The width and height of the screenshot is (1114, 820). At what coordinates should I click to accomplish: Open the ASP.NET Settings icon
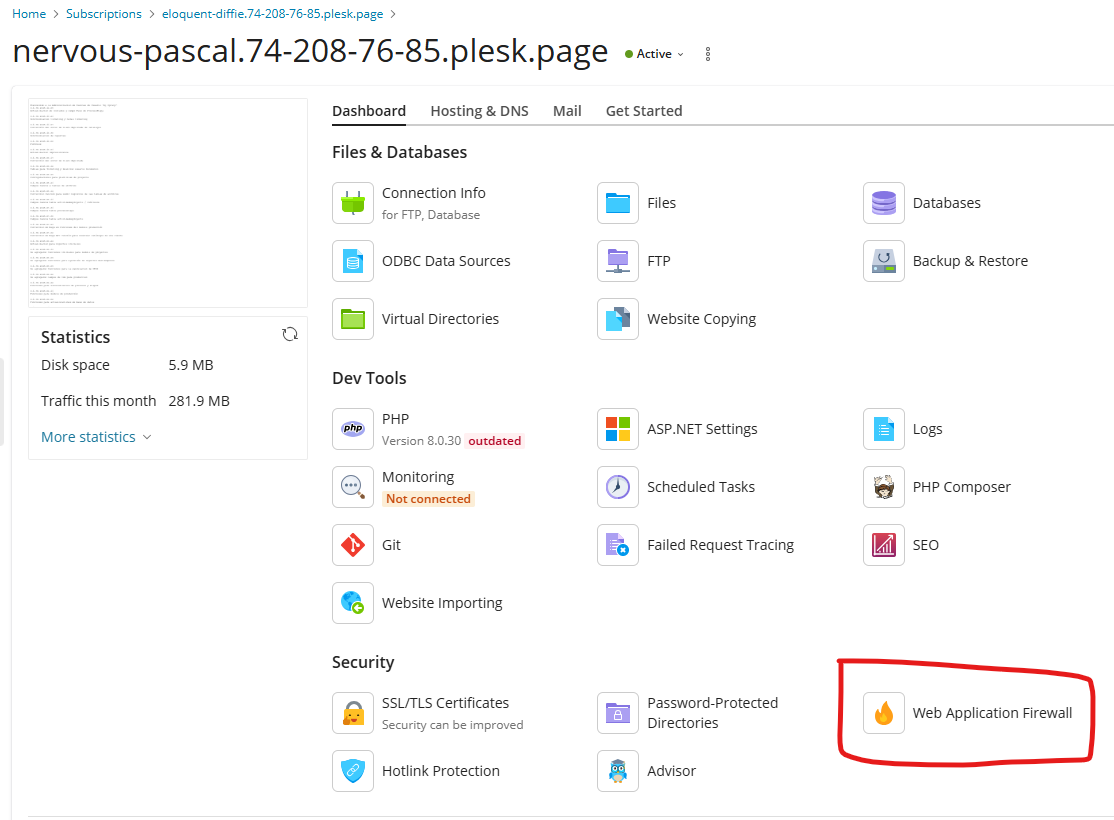coord(617,429)
